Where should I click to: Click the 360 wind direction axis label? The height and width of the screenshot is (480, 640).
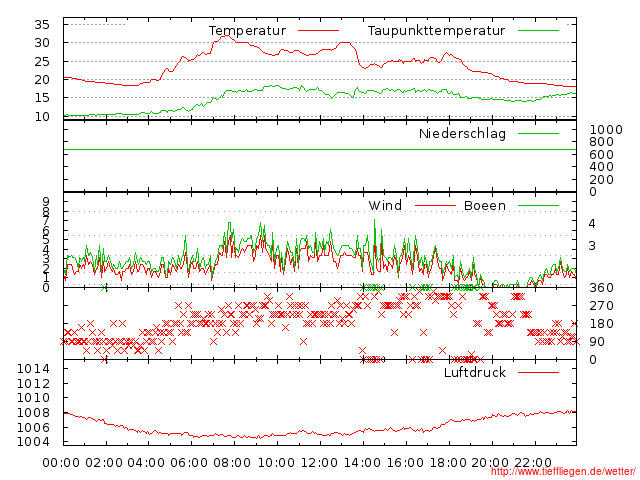[x=602, y=288]
